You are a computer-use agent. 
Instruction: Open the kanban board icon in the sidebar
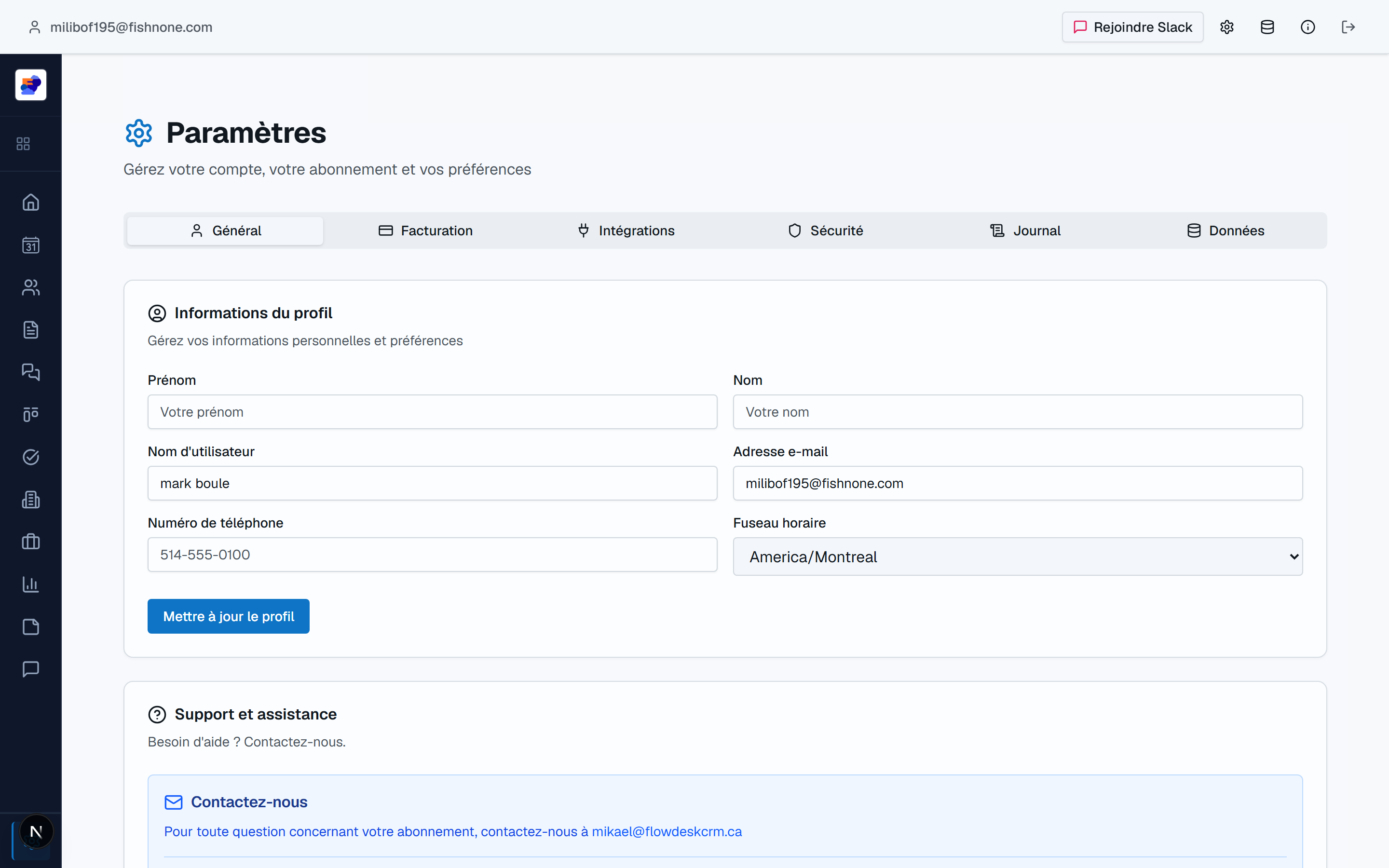pyautogui.click(x=31, y=414)
